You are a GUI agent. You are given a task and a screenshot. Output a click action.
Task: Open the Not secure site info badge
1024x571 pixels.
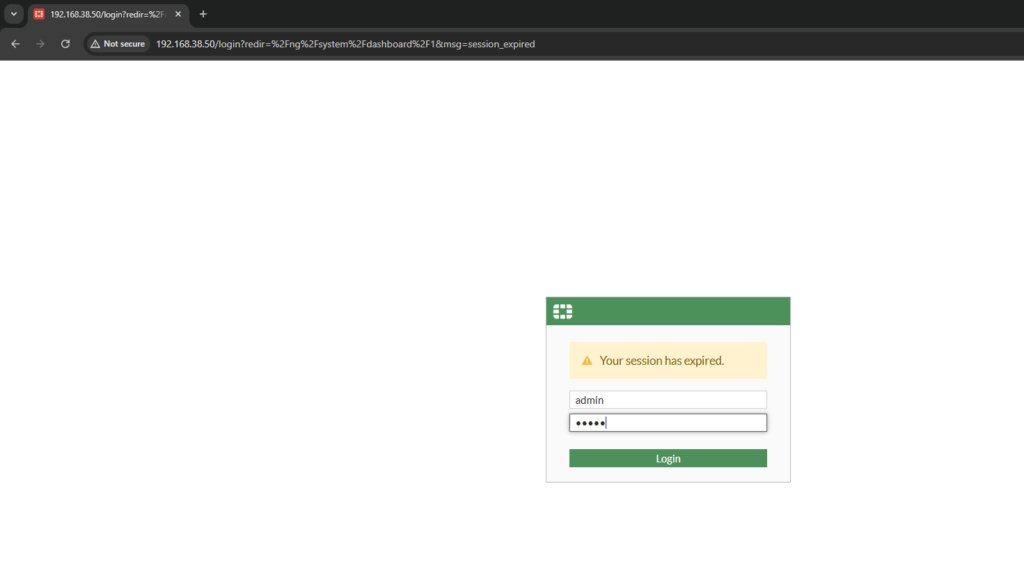118,44
